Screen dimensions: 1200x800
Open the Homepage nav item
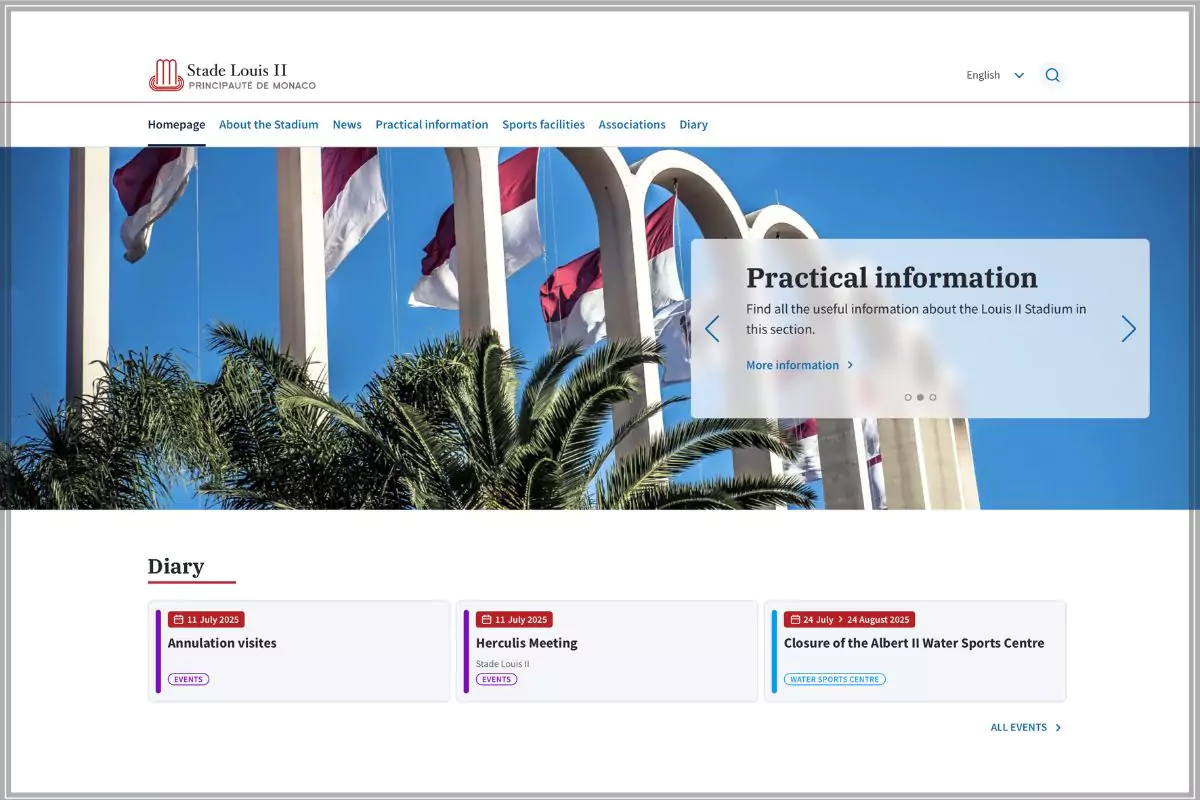(177, 125)
